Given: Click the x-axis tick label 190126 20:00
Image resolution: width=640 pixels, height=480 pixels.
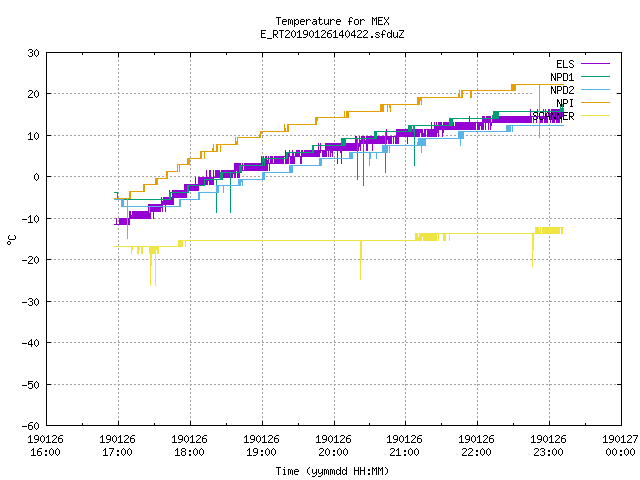Looking at the screenshot, I should (333, 446).
